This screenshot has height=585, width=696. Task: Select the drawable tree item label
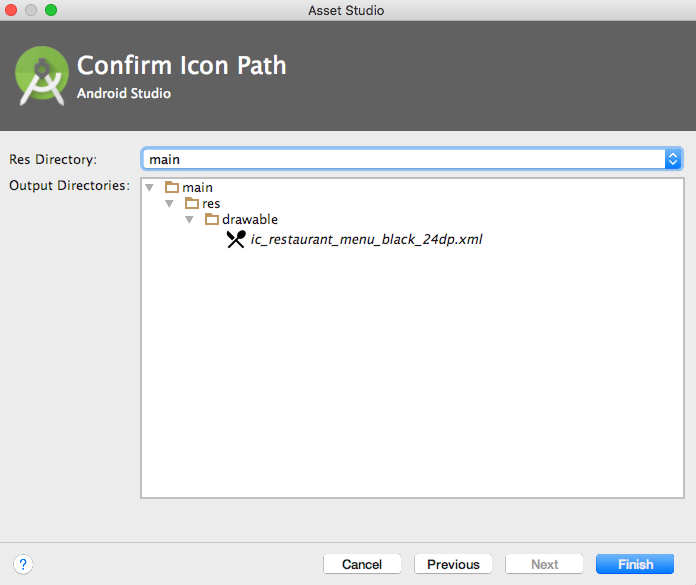pyautogui.click(x=250, y=219)
